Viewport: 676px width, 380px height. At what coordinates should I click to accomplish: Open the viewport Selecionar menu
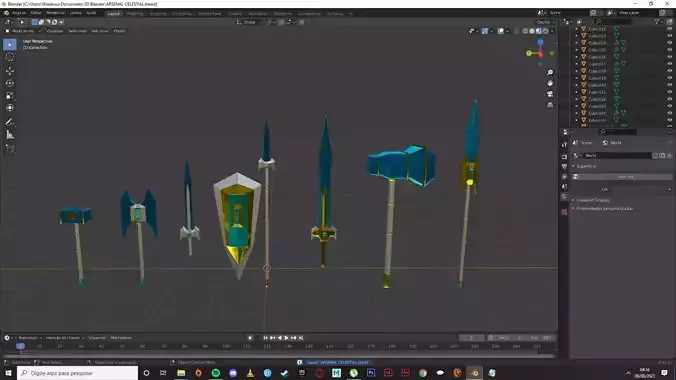pos(78,31)
